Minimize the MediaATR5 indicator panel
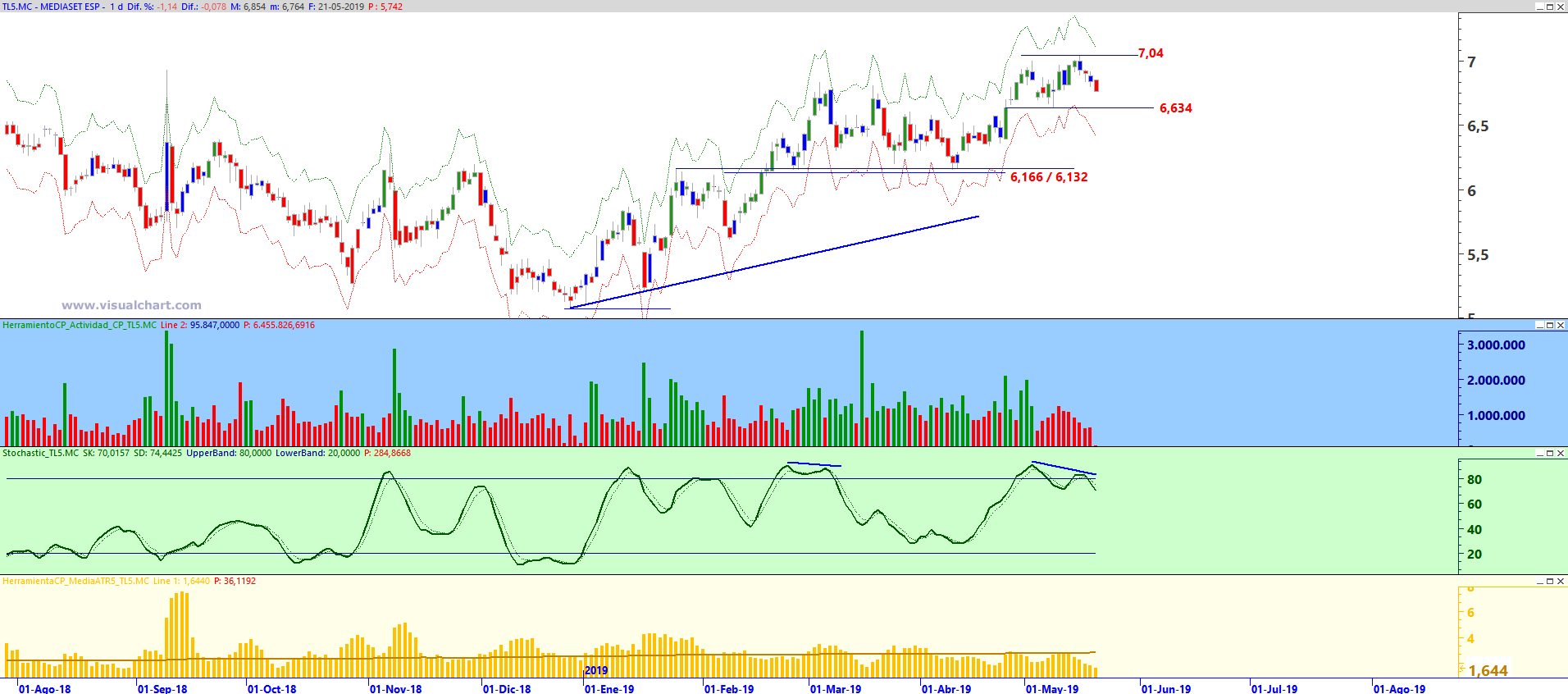 click(1539, 581)
